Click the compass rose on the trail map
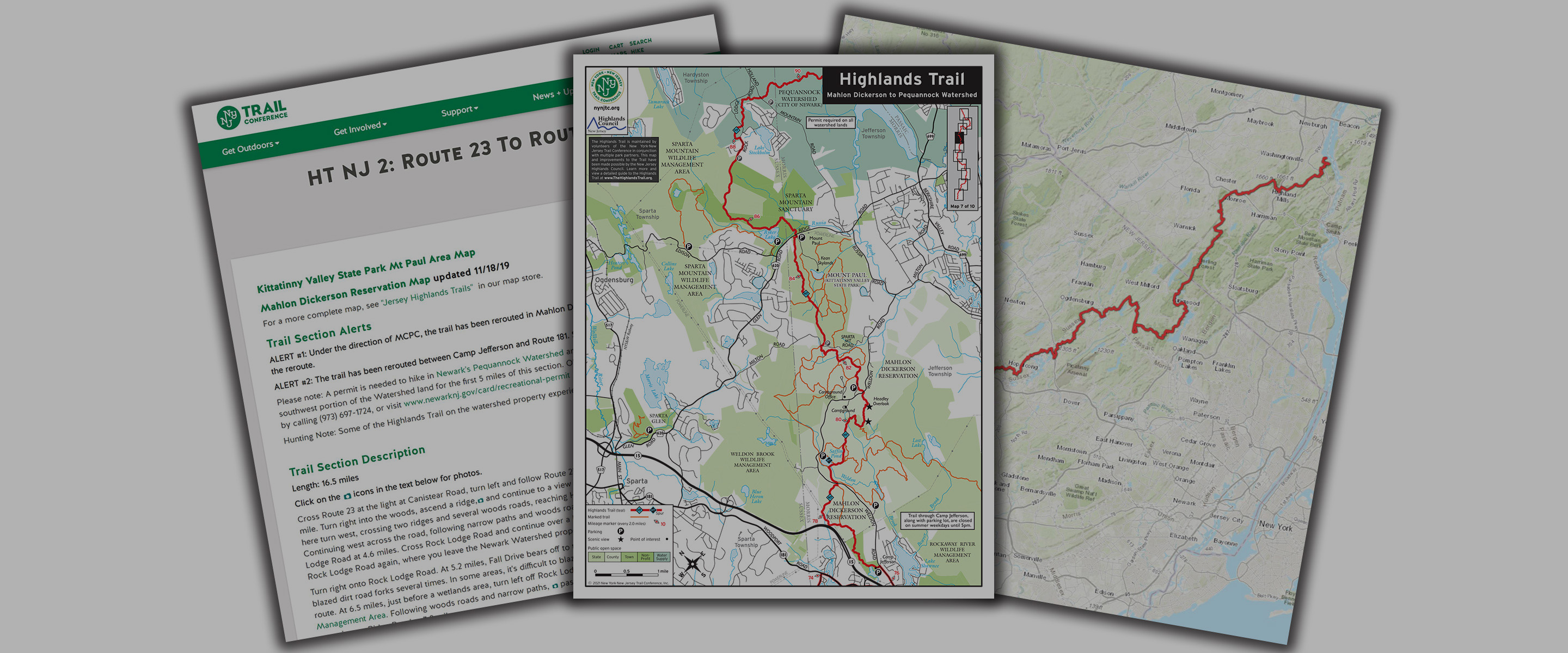 point(691,564)
